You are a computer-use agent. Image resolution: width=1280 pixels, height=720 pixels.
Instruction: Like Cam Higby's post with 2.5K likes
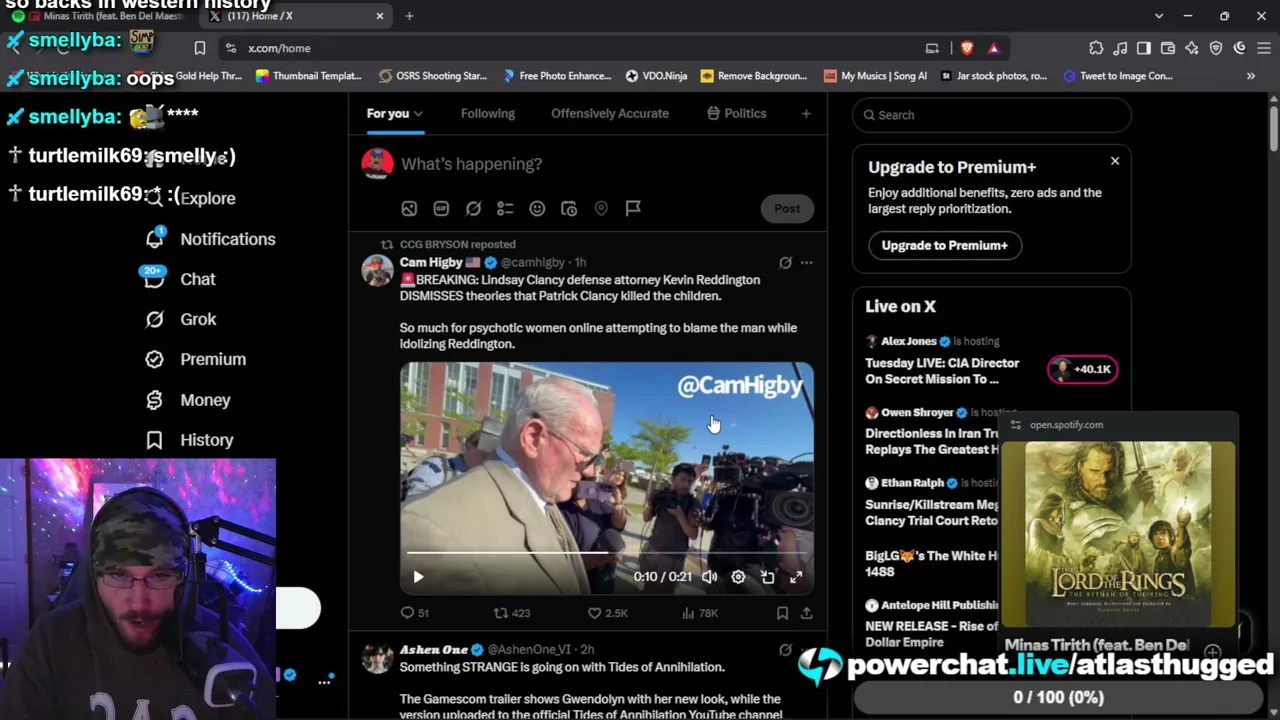pyautogui.click(x=607, y=613)
